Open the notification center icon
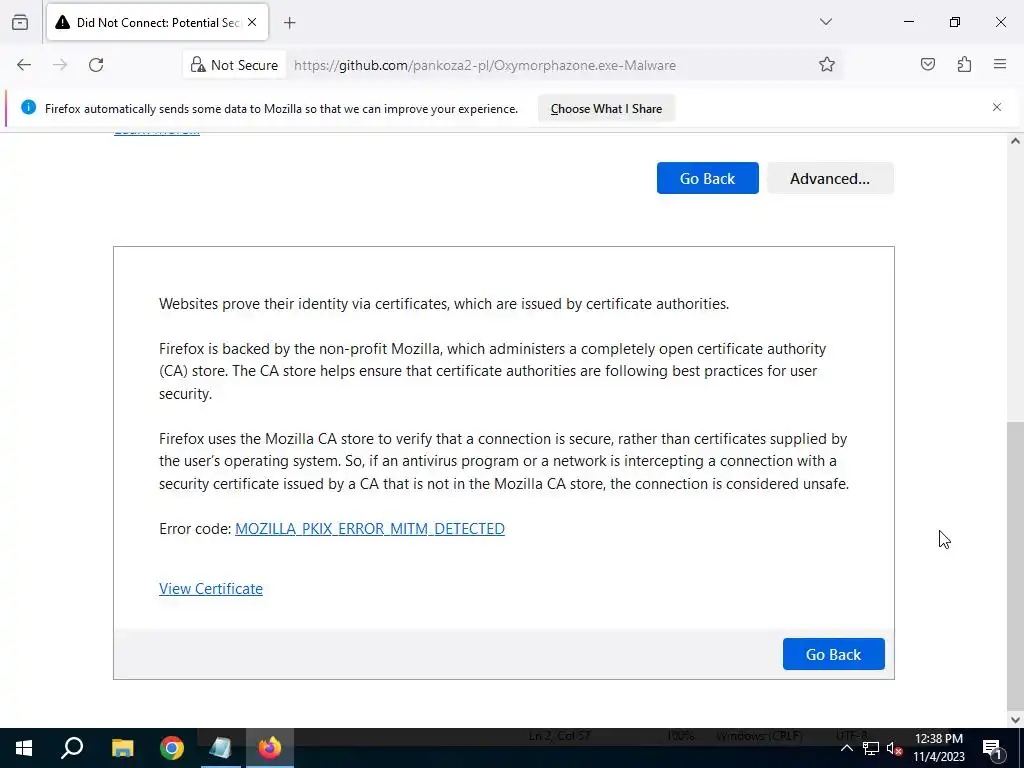This screenshot has width=1024, height=768. tap(992, 748)
